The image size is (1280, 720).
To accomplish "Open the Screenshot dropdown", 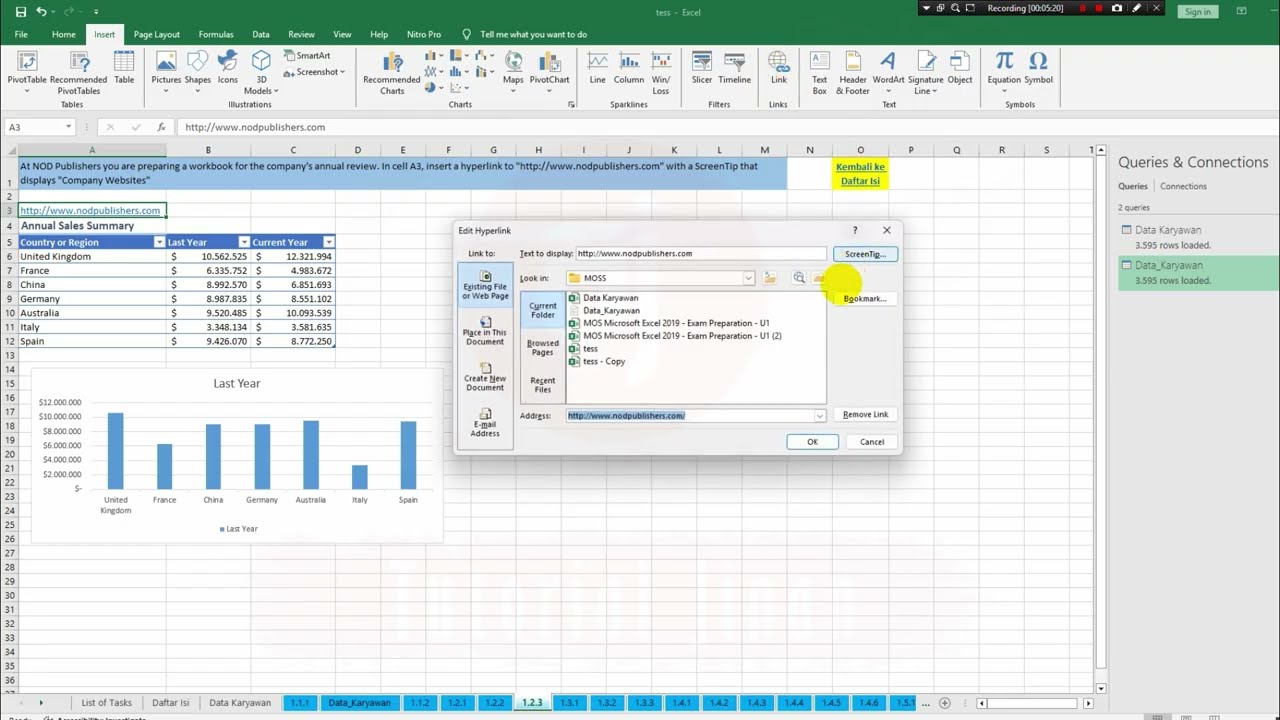I will tap(314, 72).
